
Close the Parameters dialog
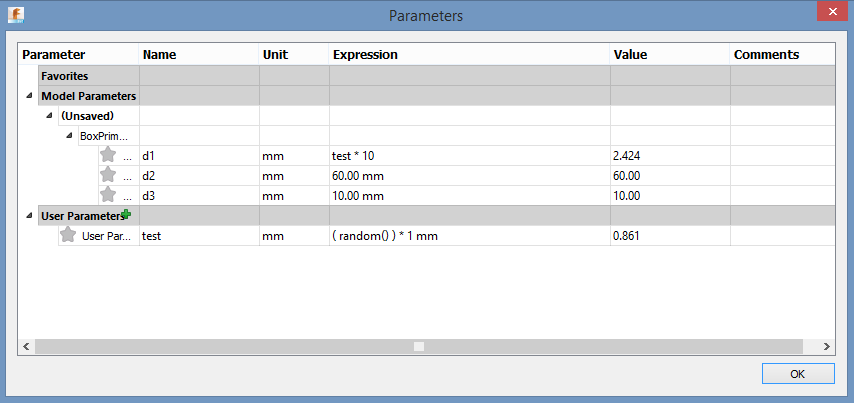[x=833, y=11]
